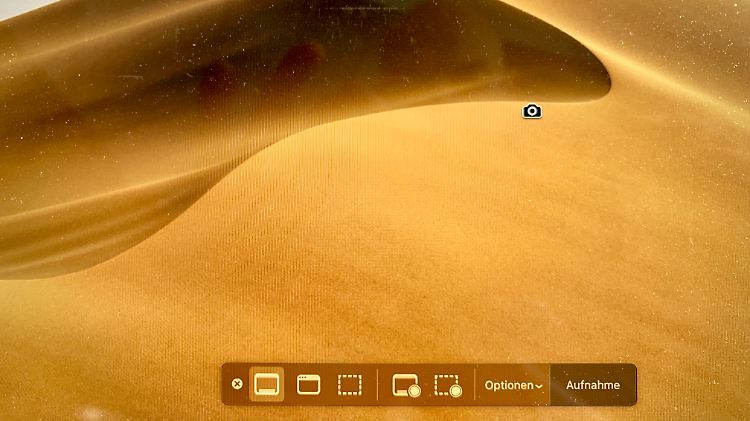Image resolution: width=750 pixels, height=421 pixels.
Task: Select the record selected portion icon
Action: tap(448, 385)
